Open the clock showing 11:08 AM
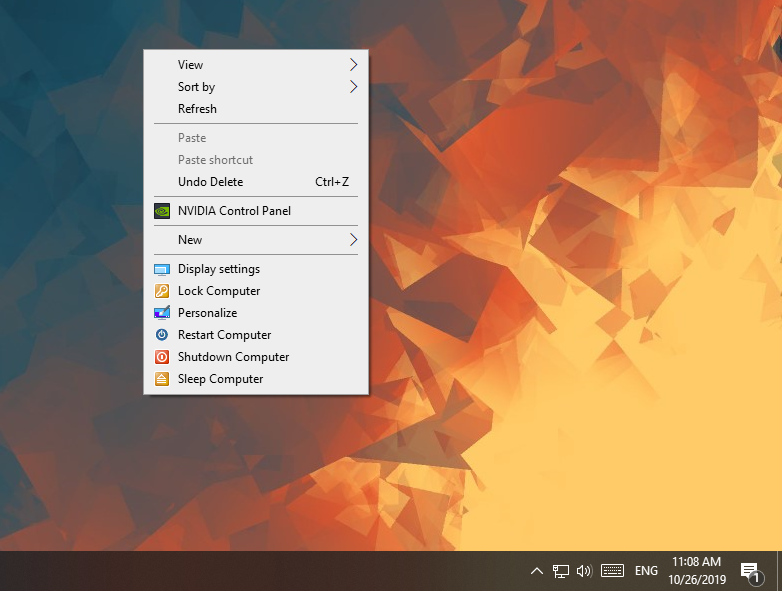 click(696, 562)
